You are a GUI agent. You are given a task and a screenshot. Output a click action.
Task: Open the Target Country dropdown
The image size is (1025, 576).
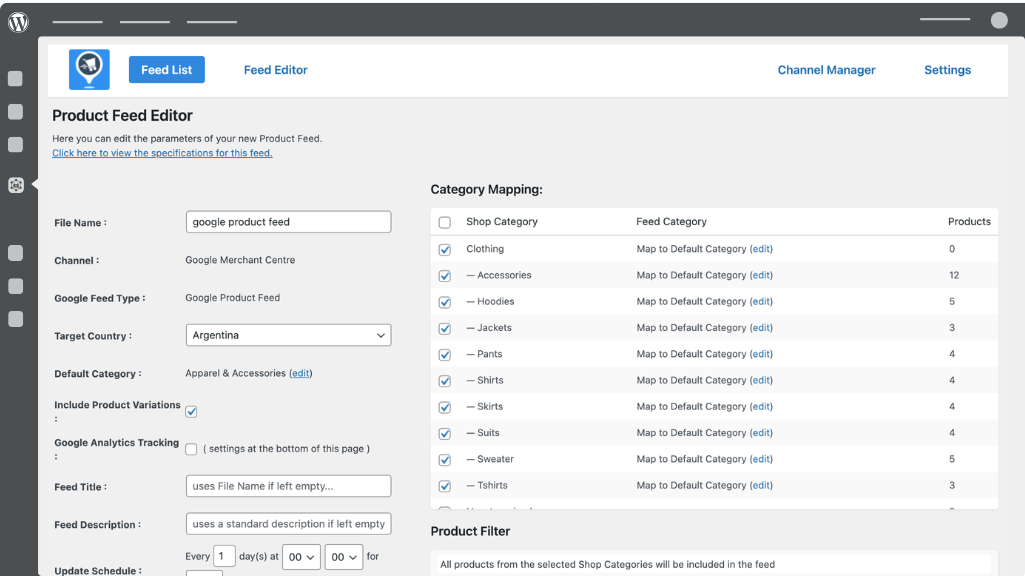(x=288, y=336)
